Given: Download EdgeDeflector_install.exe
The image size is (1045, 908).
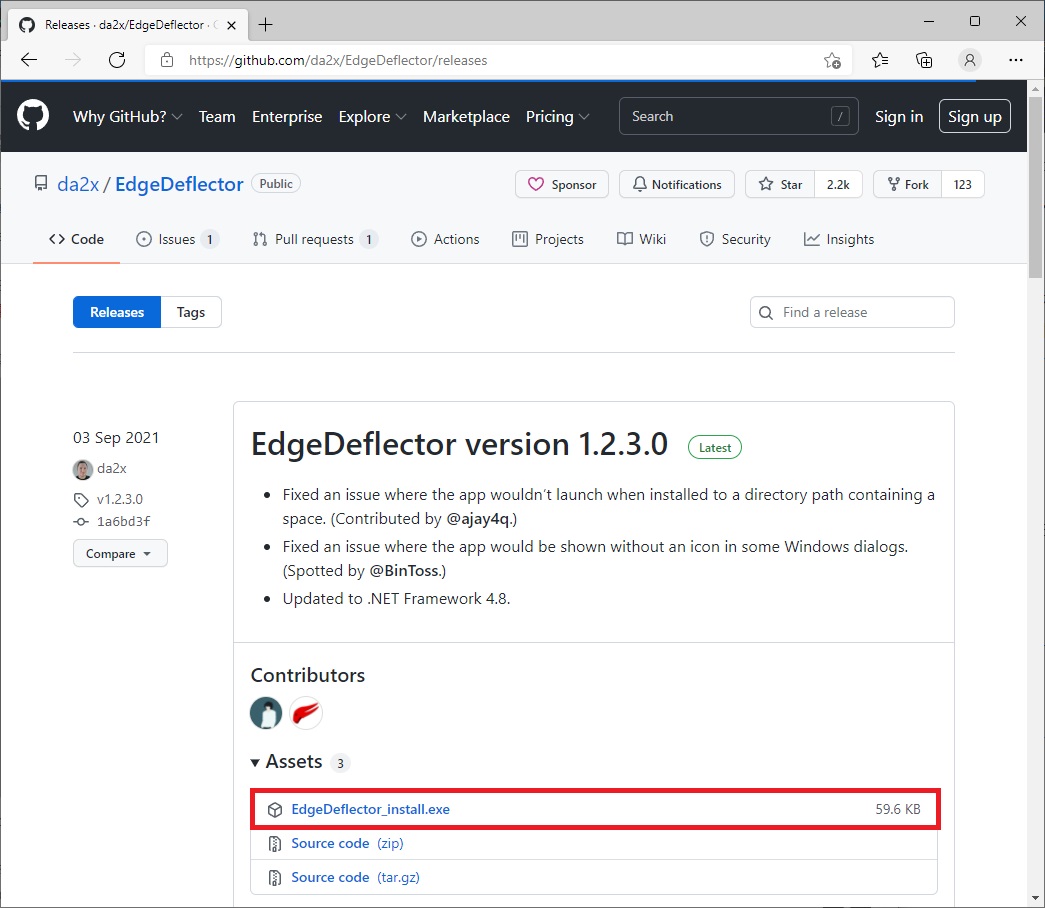Looking at the screenshot, I should point(371,809).
